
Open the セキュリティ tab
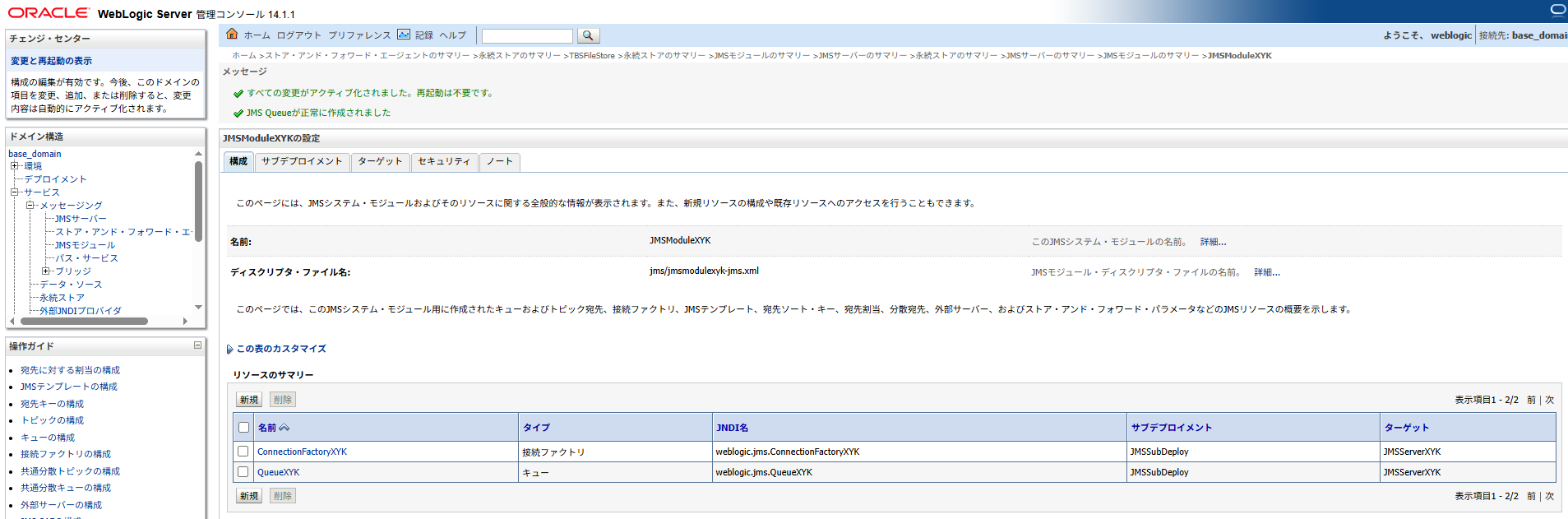point(444,162)
